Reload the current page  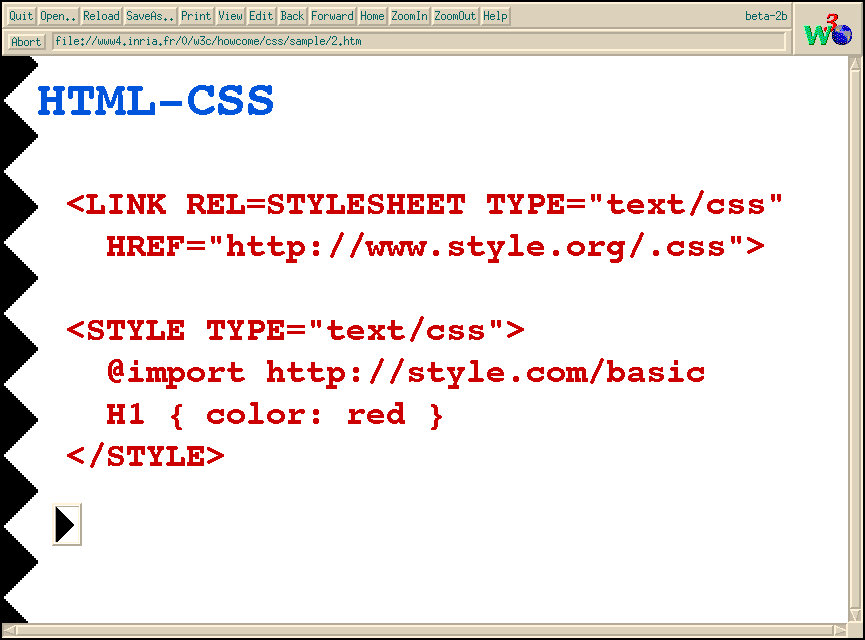[101, 16]
